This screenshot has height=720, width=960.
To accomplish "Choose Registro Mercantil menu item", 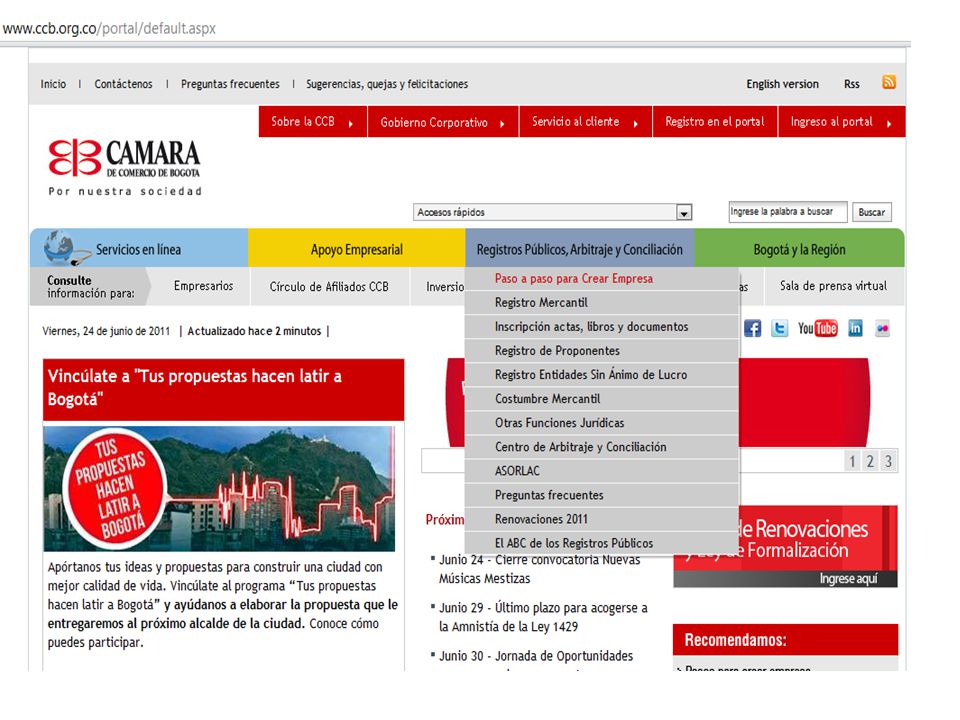I will point(602,302).
